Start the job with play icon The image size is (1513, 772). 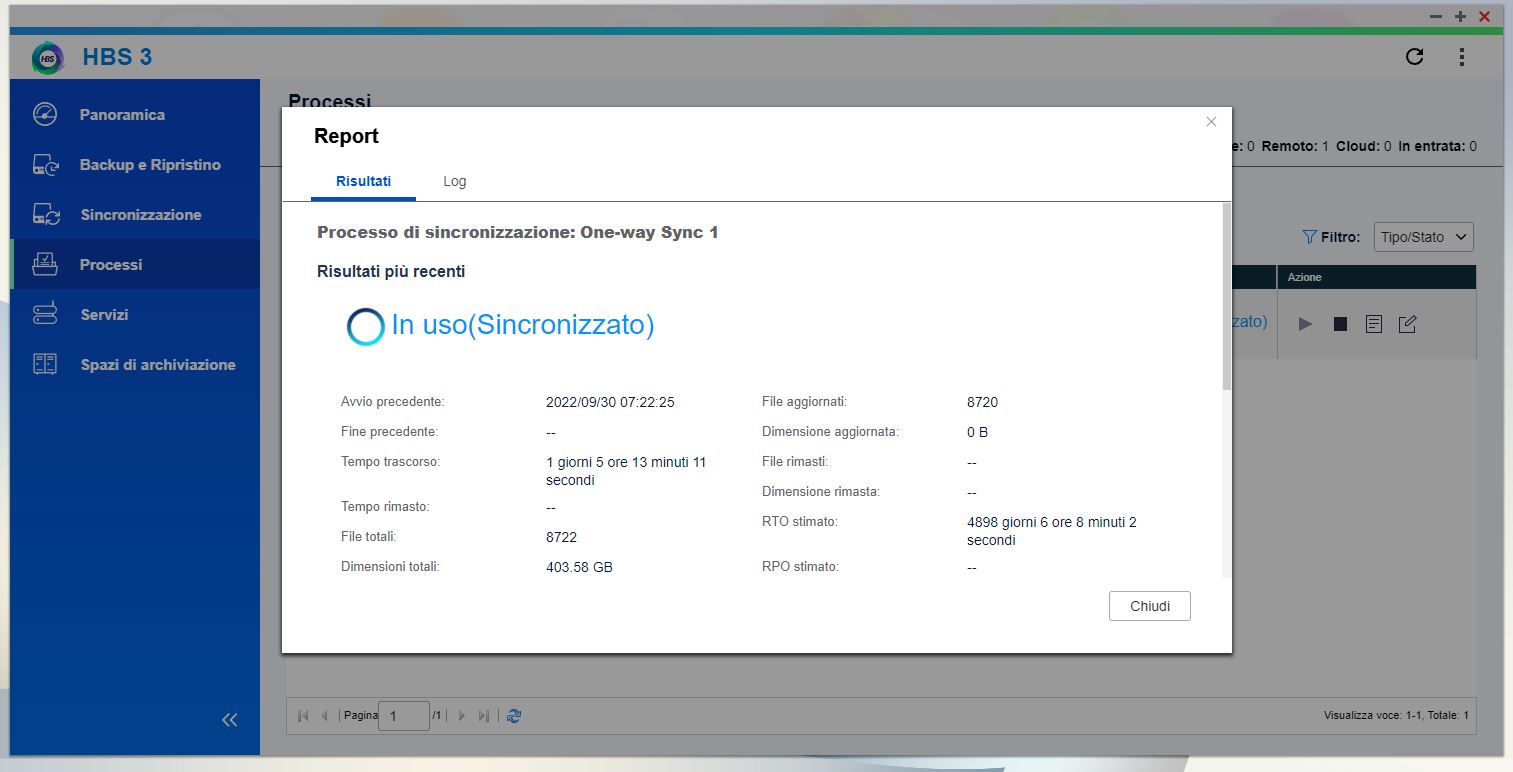pos(1305,324)
